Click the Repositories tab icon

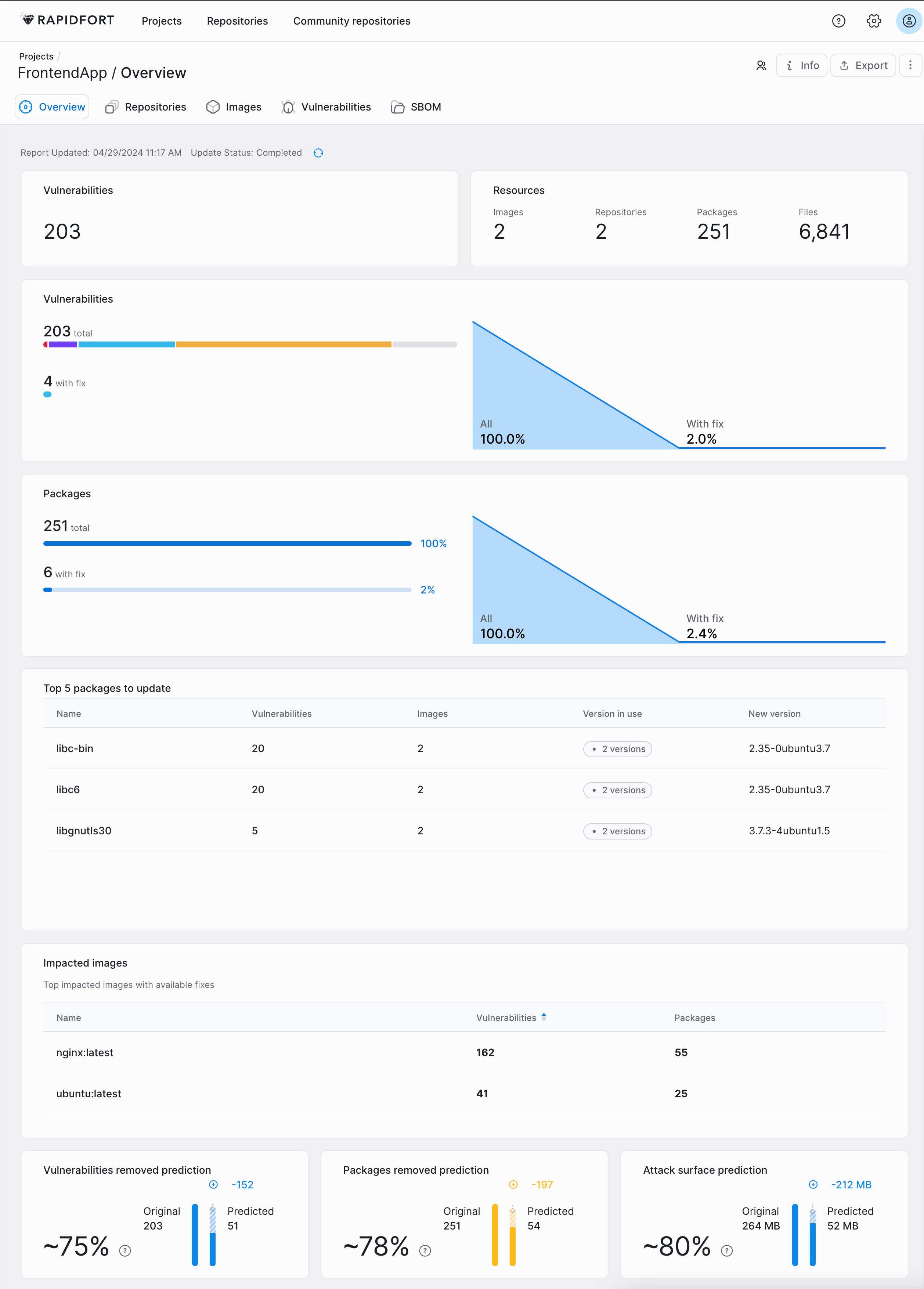point(112,107)
